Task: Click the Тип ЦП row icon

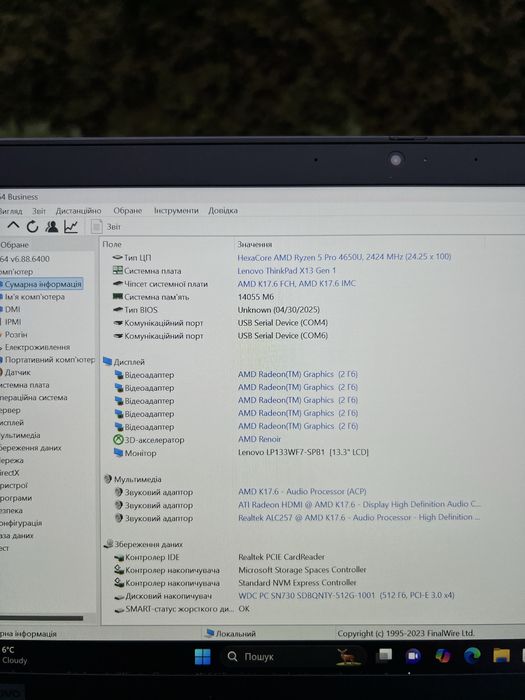Action: tap(117, 258)
